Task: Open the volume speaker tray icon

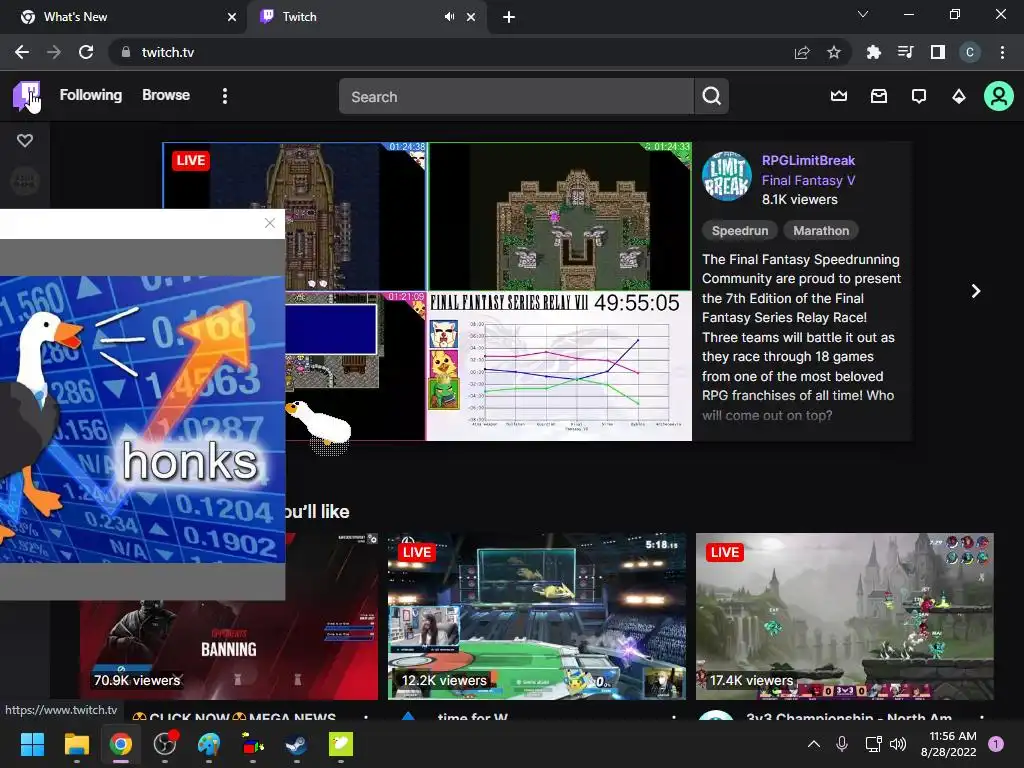Action: 898,744
